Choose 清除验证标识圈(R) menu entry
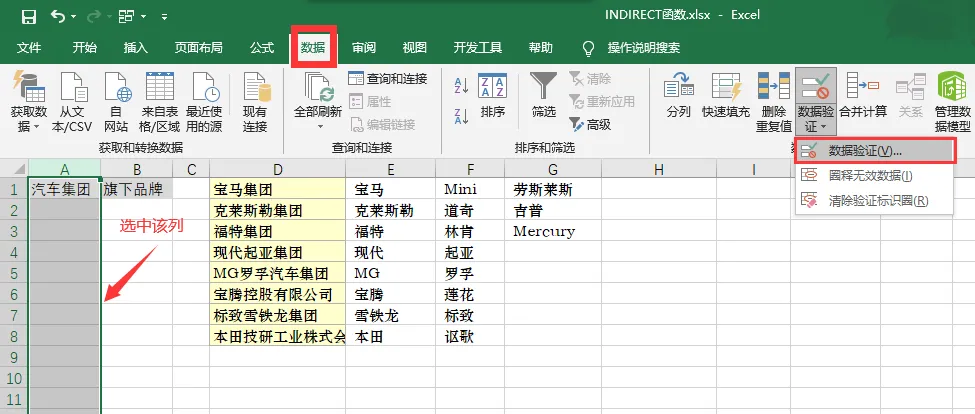The width and height of the screenshot is (975, 414). [874, 201]
